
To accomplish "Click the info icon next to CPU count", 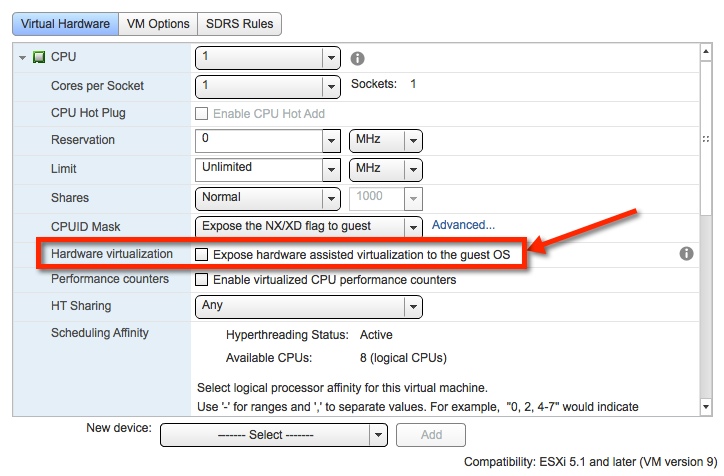I will click(x=357, y=58).
